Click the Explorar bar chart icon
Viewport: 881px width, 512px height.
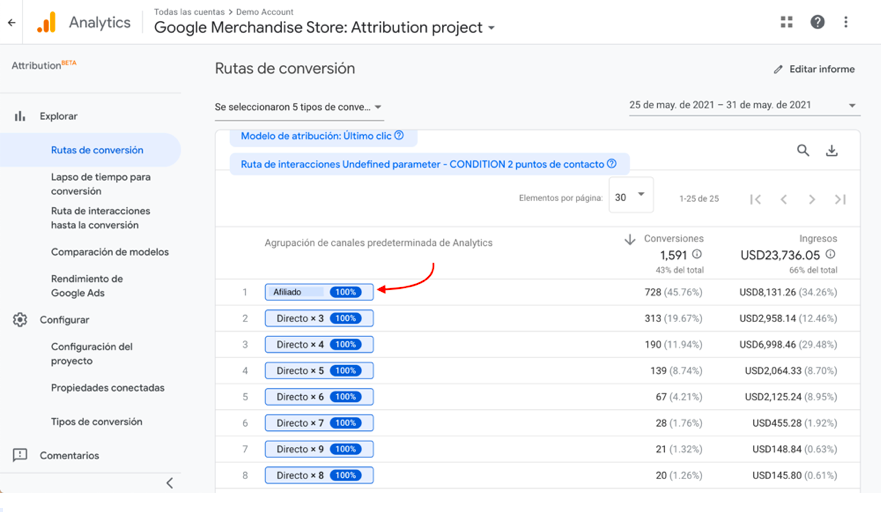tap(20, 116)
